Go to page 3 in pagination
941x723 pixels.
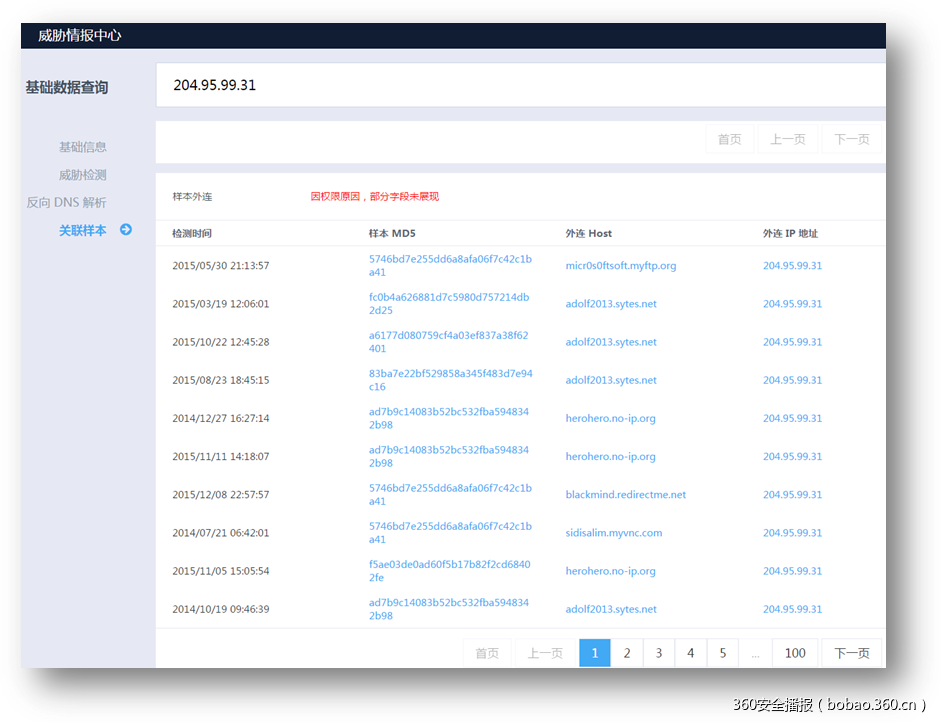pyautogui.click(x=658, y=653)
